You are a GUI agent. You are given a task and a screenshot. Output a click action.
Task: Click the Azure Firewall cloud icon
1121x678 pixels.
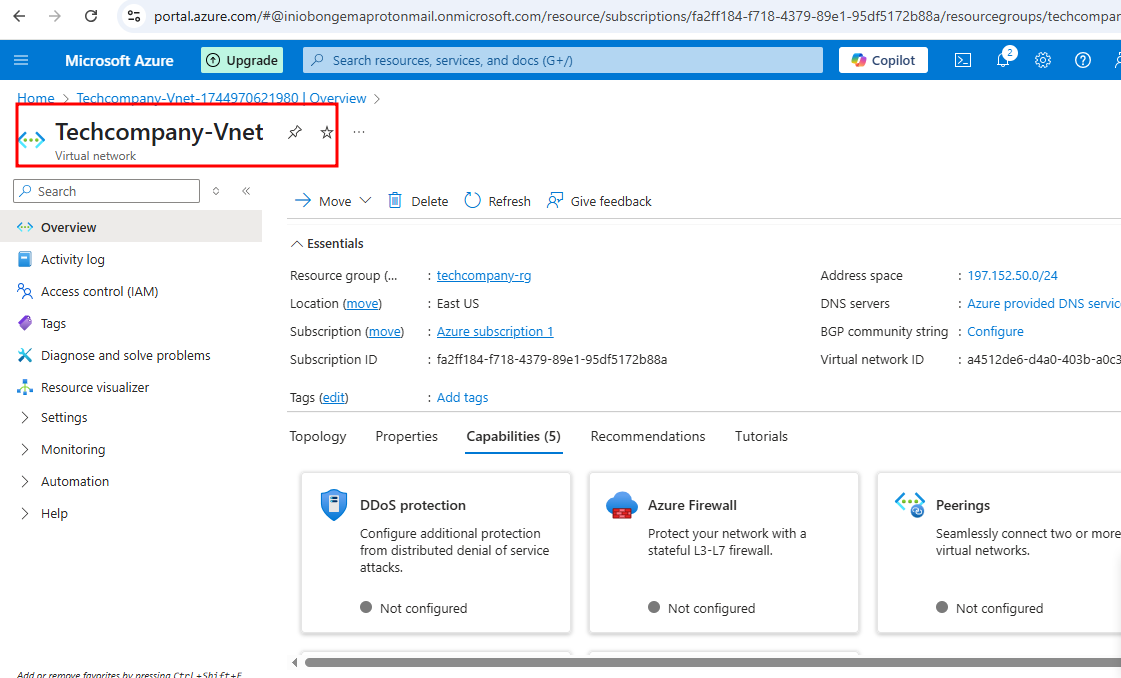pyautogui.click(x=621, y=505)
